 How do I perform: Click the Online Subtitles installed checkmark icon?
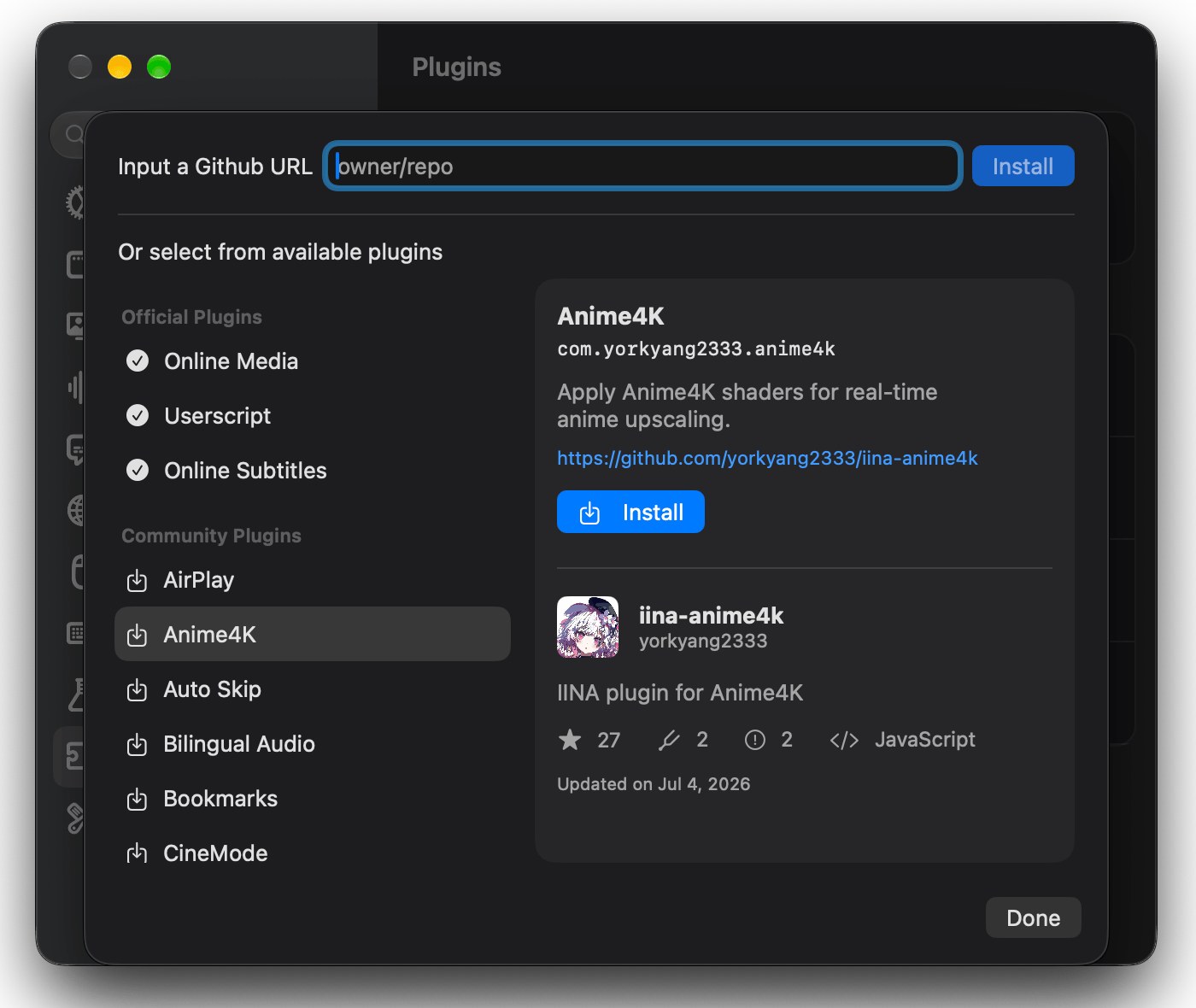(x=138, y=471)
